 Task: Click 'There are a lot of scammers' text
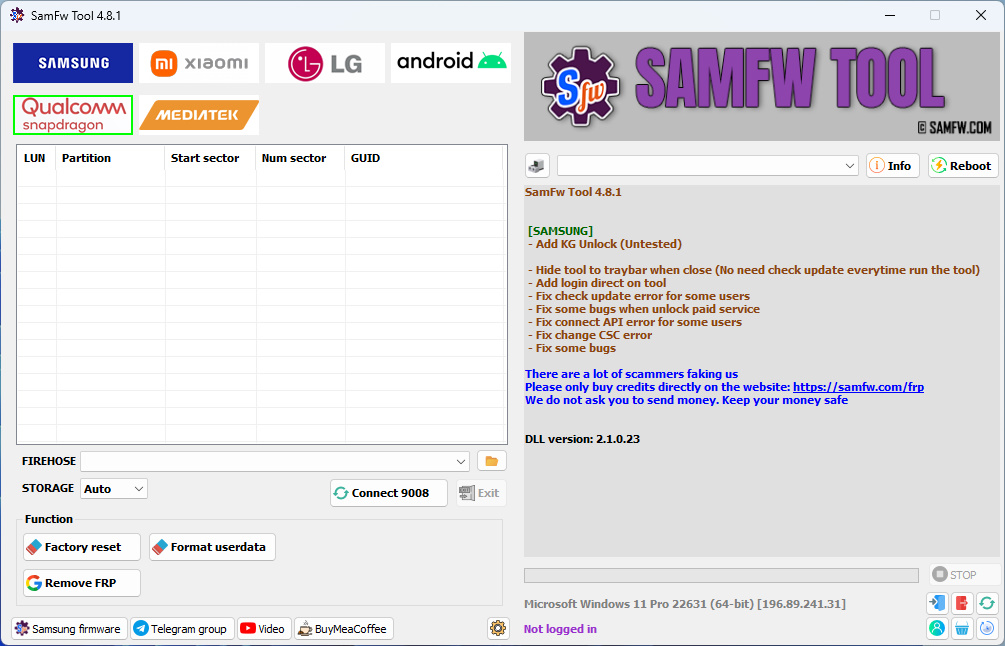631,374
